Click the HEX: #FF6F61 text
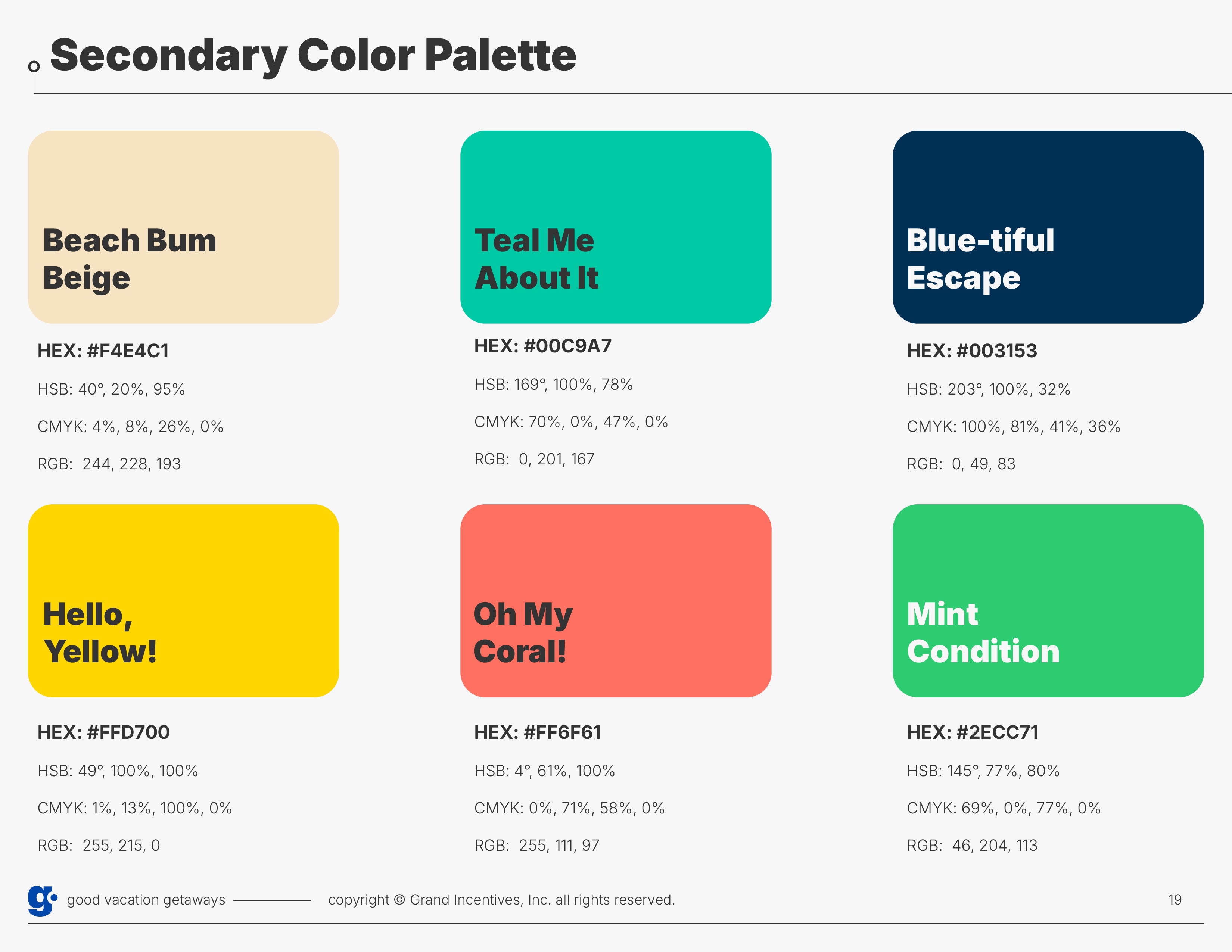The height and width of the screenshot is (952, 1232). point(537,732)
